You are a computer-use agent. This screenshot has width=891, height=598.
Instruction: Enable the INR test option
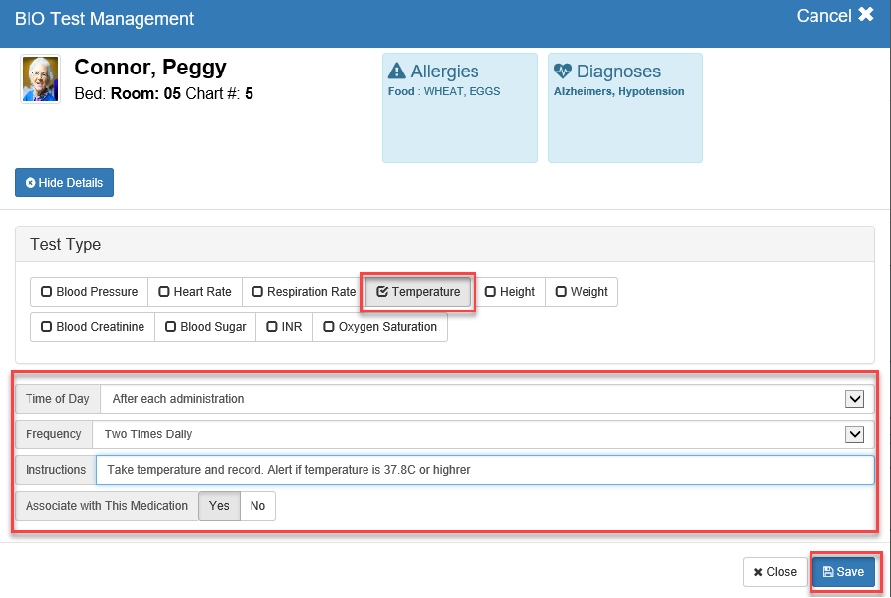point(284,327)
